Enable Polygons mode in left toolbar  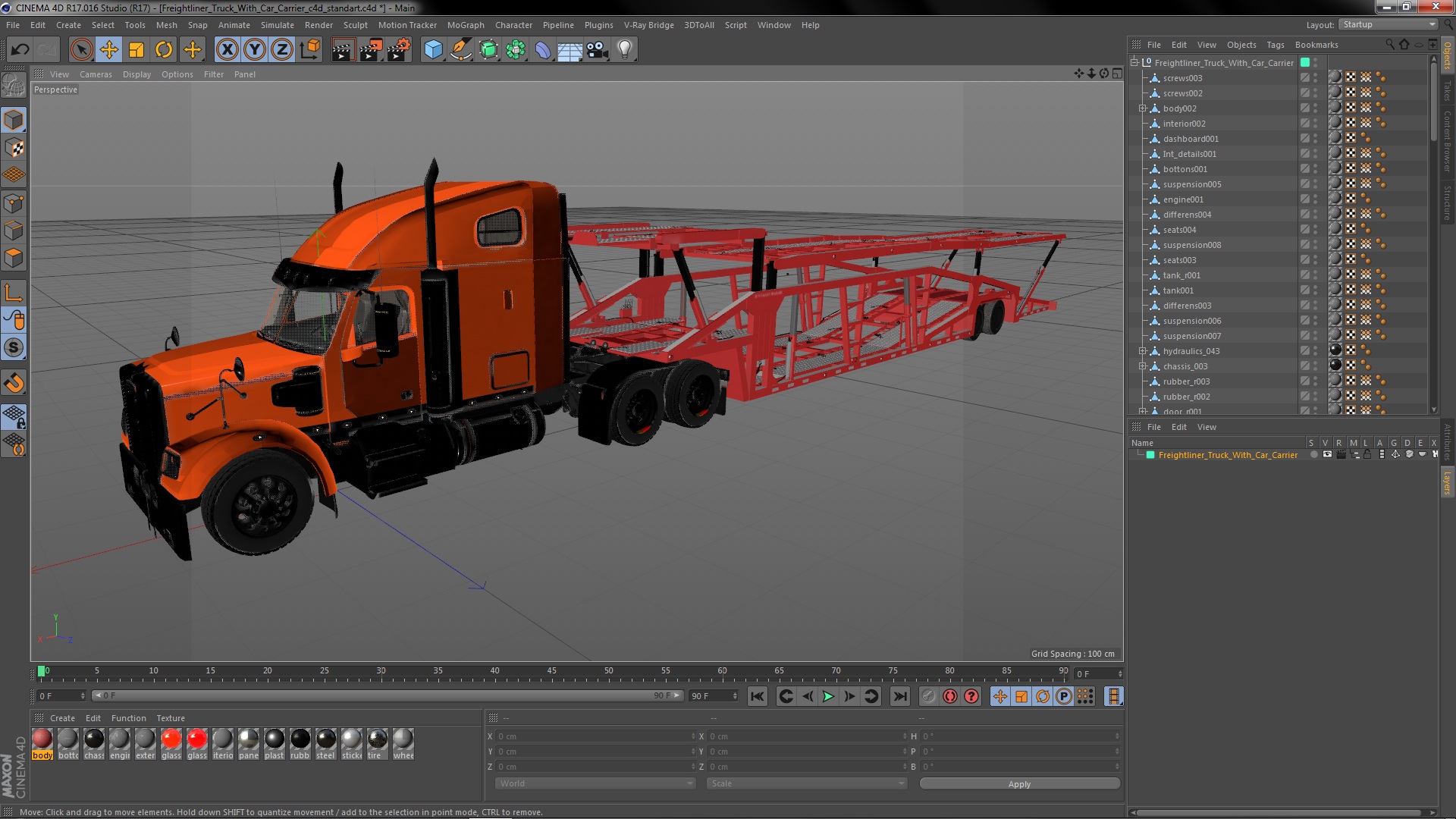14,258
